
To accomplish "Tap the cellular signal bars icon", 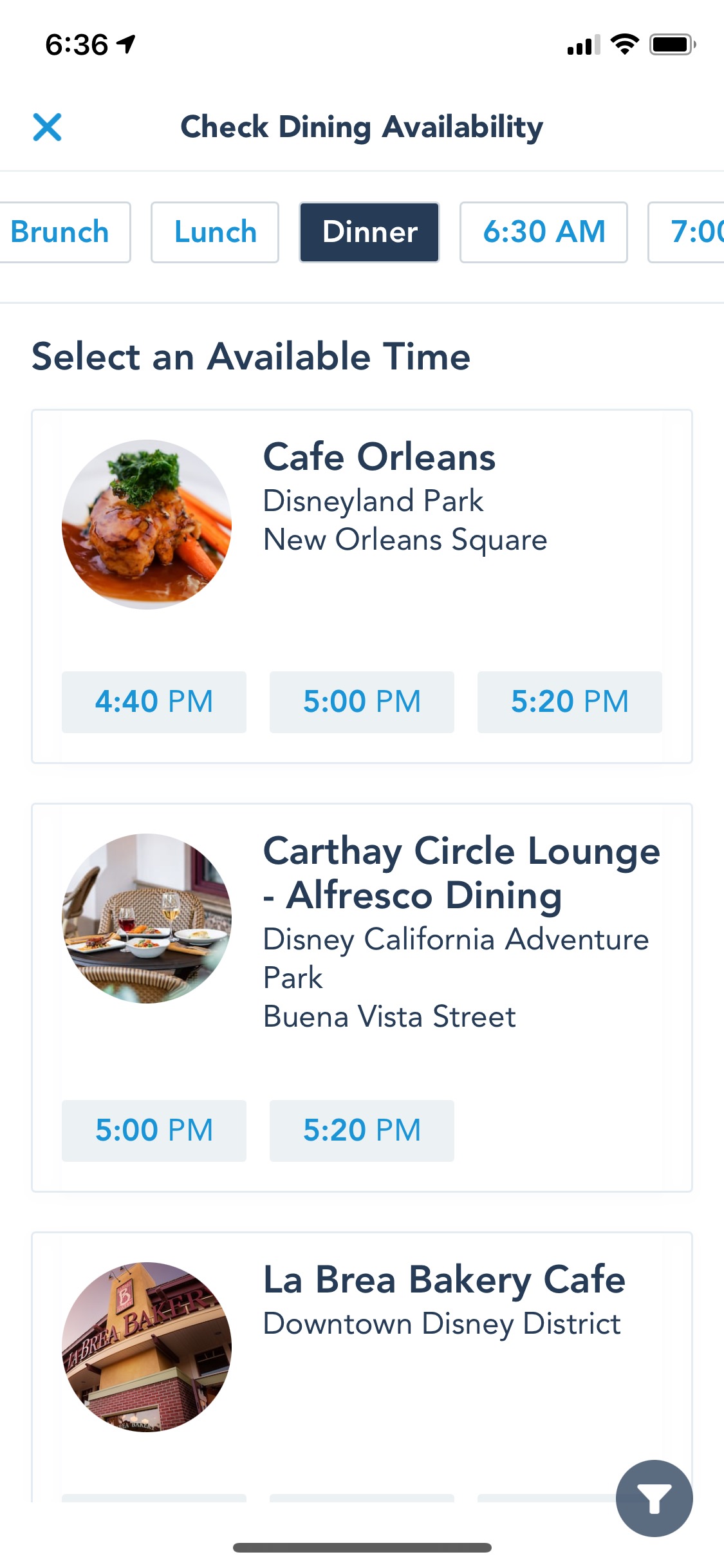I will click(583, 45).
